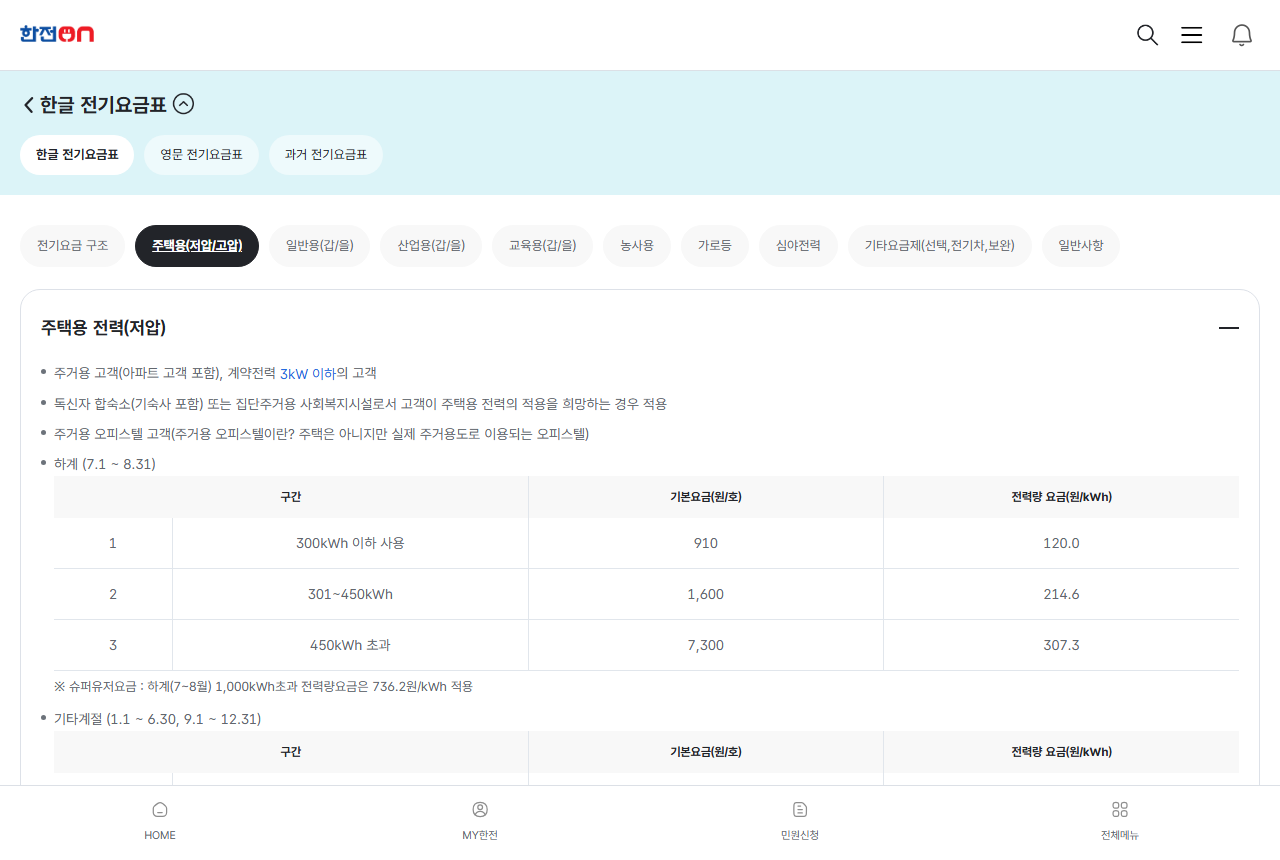Click base charge value 1,600

tap(706, 594)
